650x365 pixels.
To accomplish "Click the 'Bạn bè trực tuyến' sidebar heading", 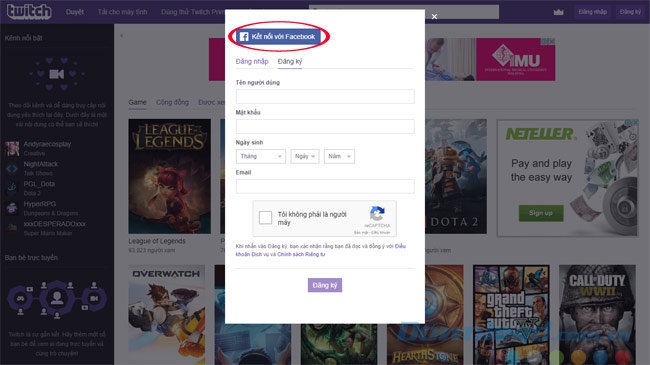I will tap(31, 258).
